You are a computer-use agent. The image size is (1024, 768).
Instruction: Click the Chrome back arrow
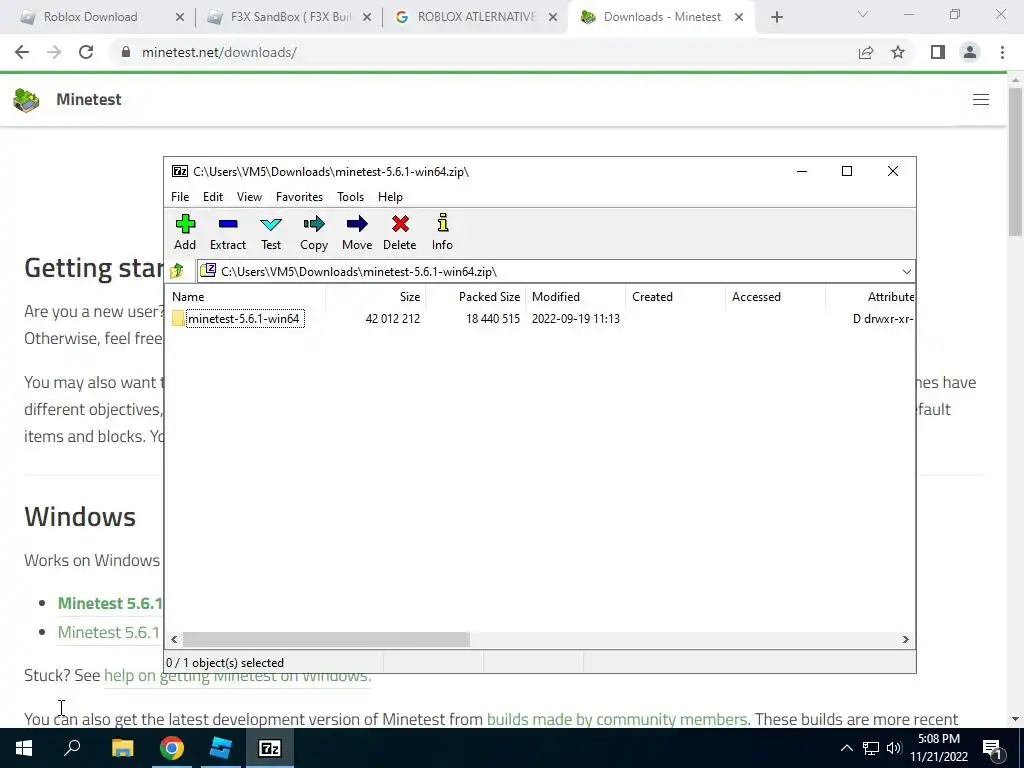pyautogui.click(x=22, y=52)
